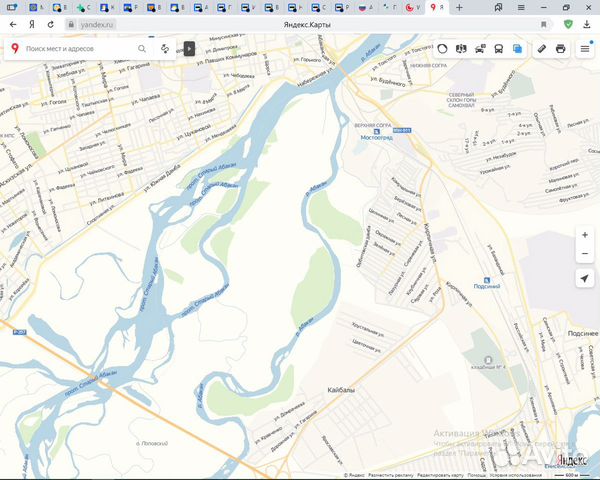
Task: Open the map layers selector
Action: (517, 49)
